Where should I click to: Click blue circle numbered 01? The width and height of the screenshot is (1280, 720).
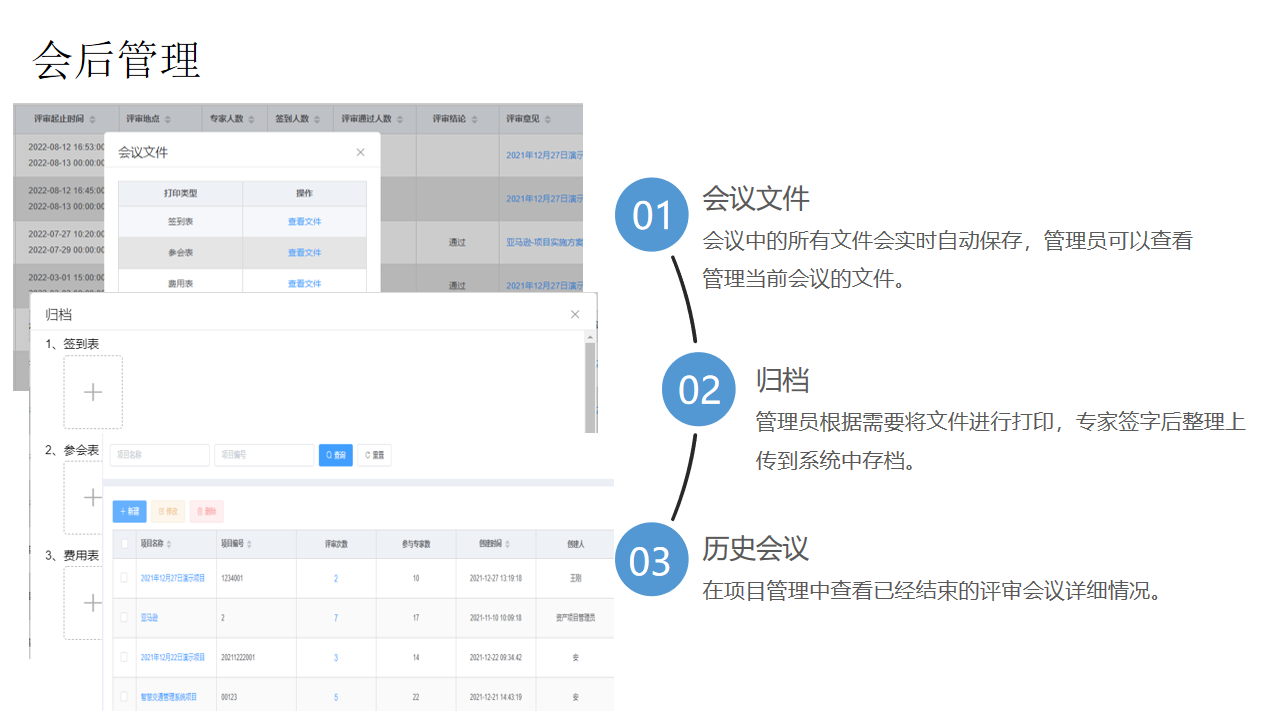(x=652, y=215)
